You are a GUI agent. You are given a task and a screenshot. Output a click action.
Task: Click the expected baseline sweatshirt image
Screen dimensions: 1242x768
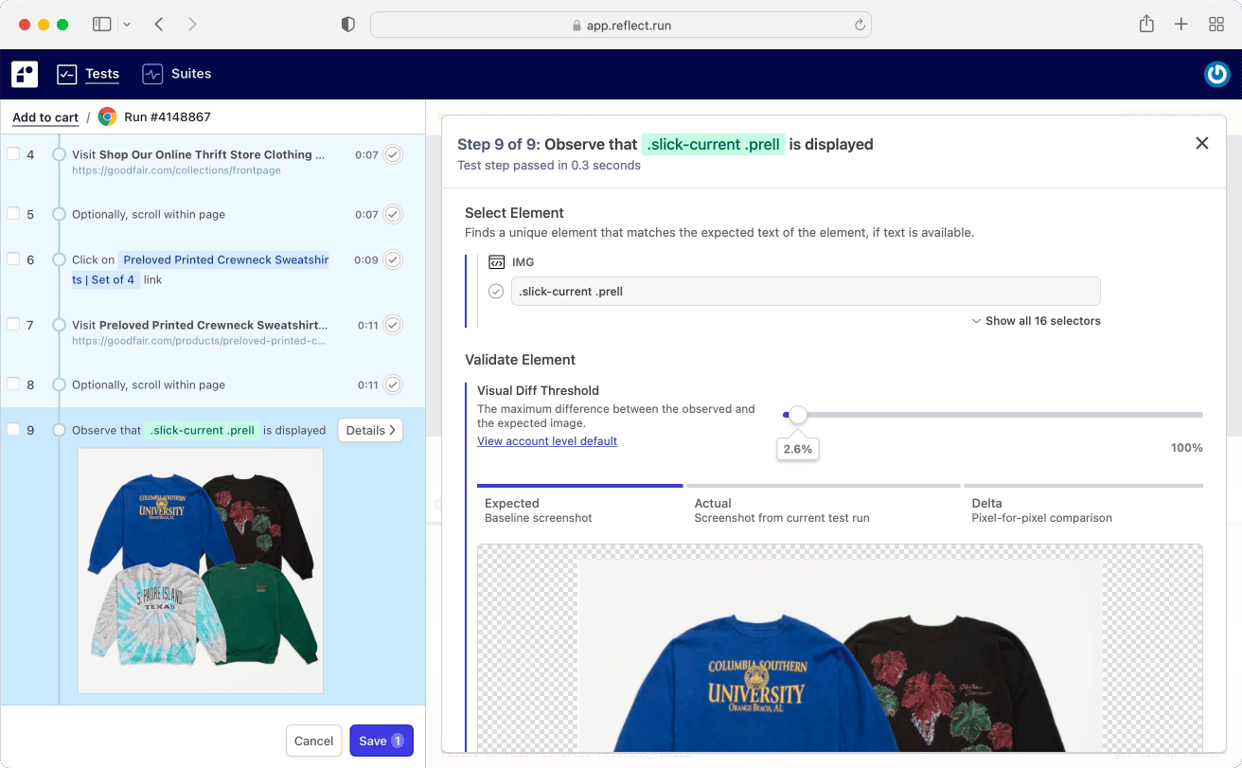point(840,656)
